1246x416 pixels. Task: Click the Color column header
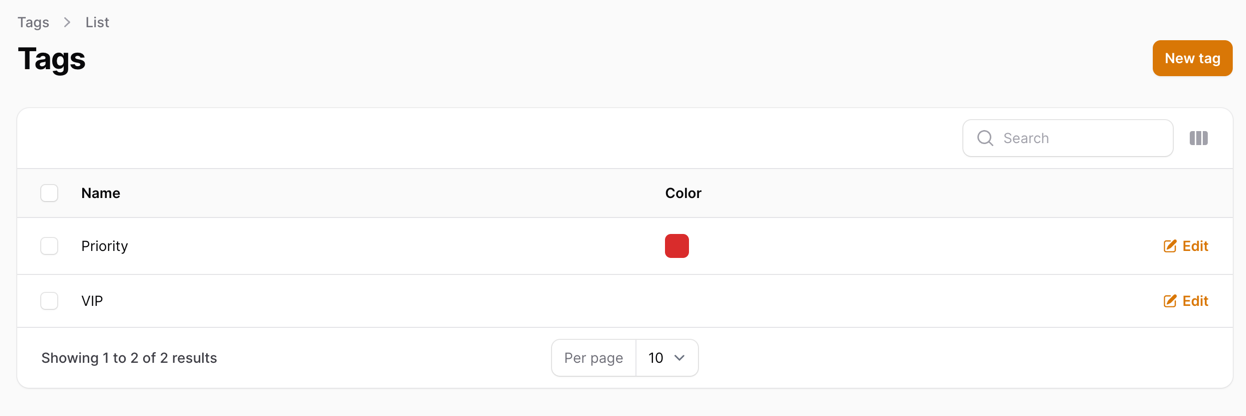click(x=683, y=193)
